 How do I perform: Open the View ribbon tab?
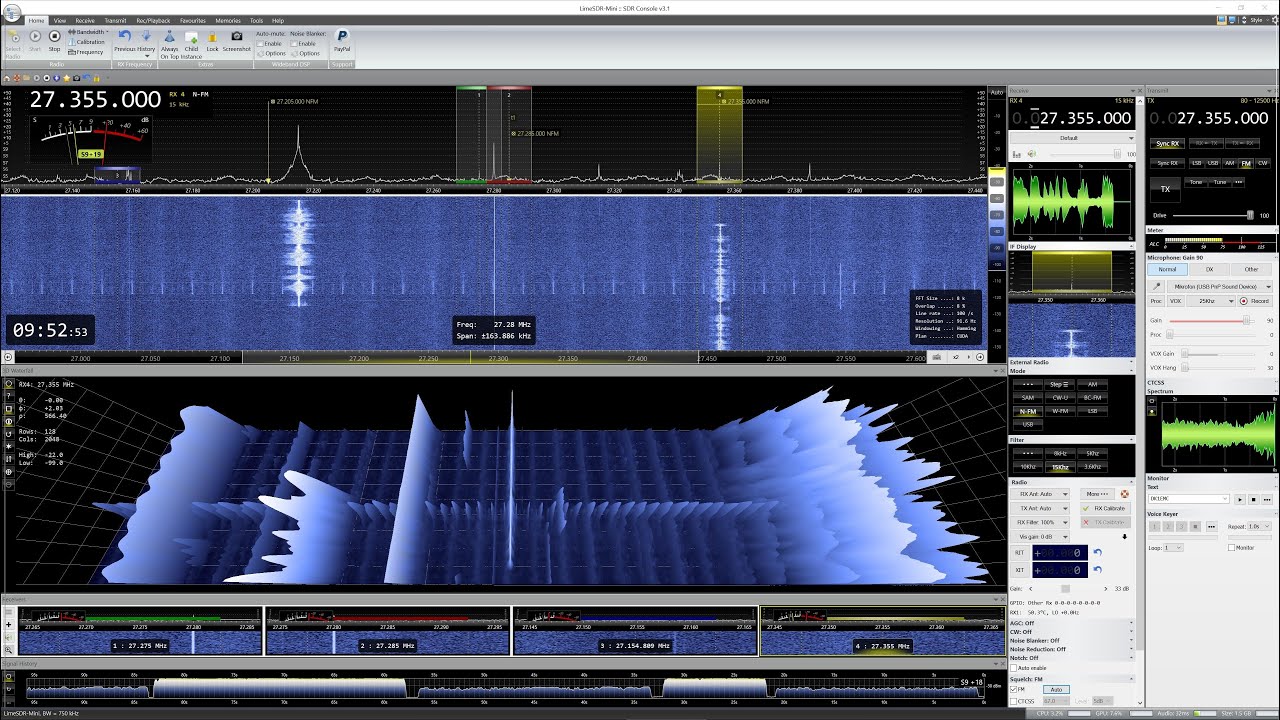[x=60, y=20]
